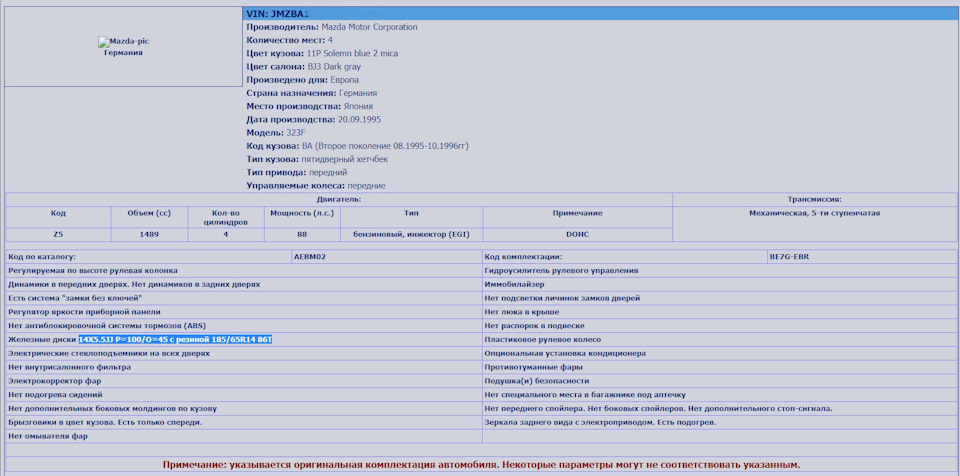Viewport: 960px width, 476px height.
Task: Click "Нет внутрисалонного фильтра" row
Action: (244, 367)
